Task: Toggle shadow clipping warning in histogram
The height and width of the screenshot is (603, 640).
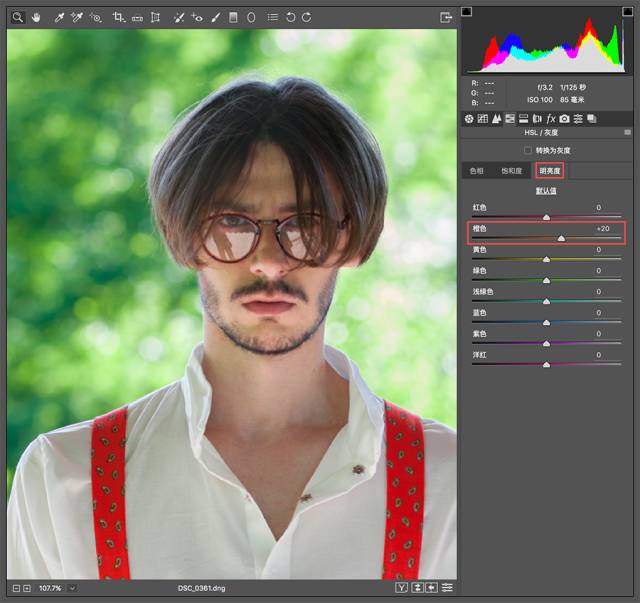Action: coord(467,12)
